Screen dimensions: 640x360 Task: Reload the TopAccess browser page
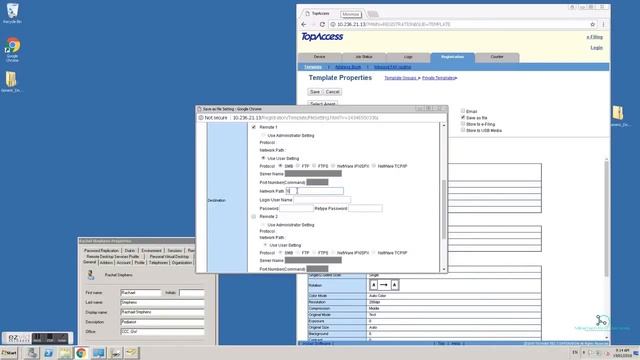coord(322,24)
